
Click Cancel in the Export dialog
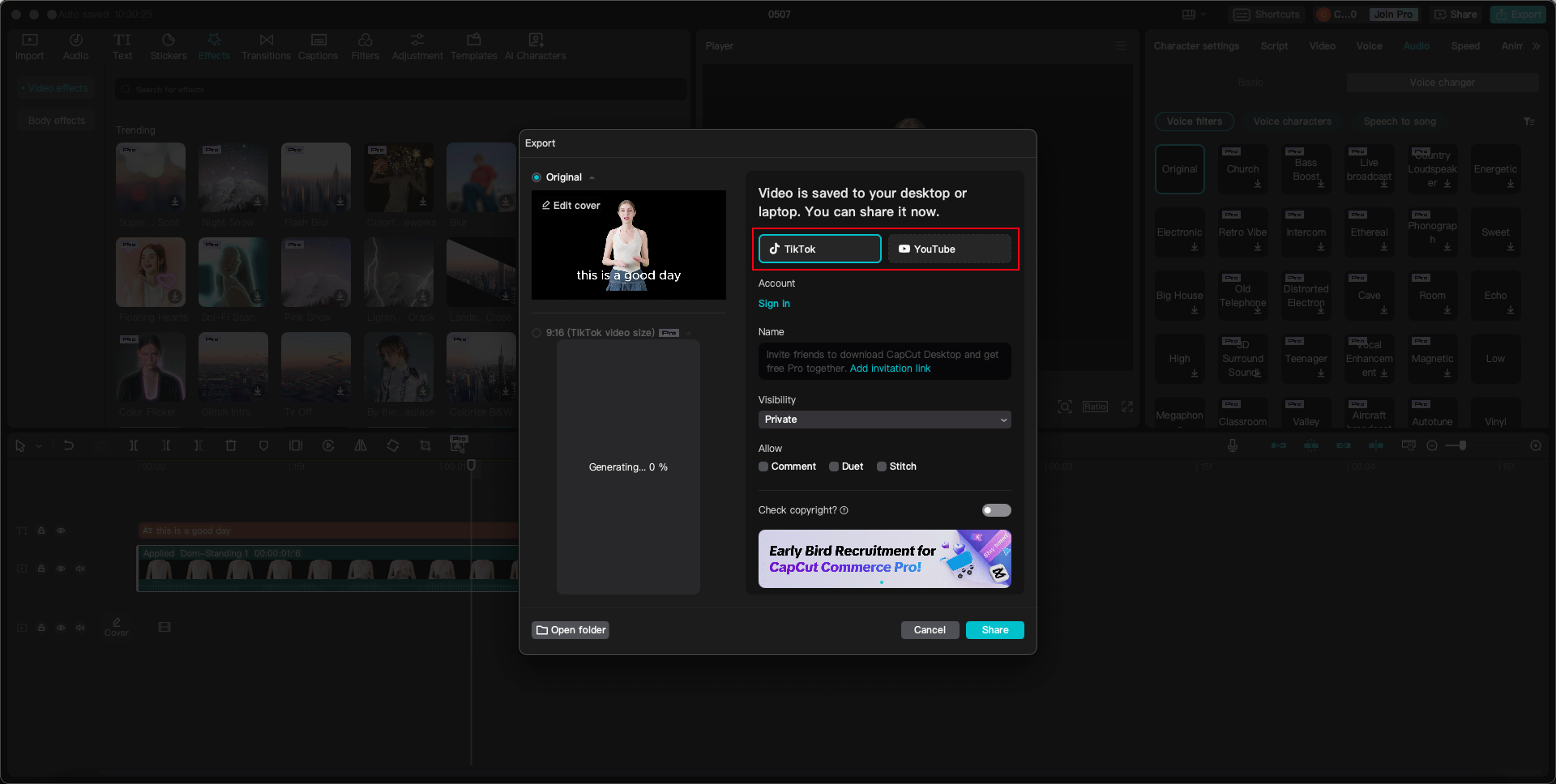pyautogui.click(x=930, y=630)
